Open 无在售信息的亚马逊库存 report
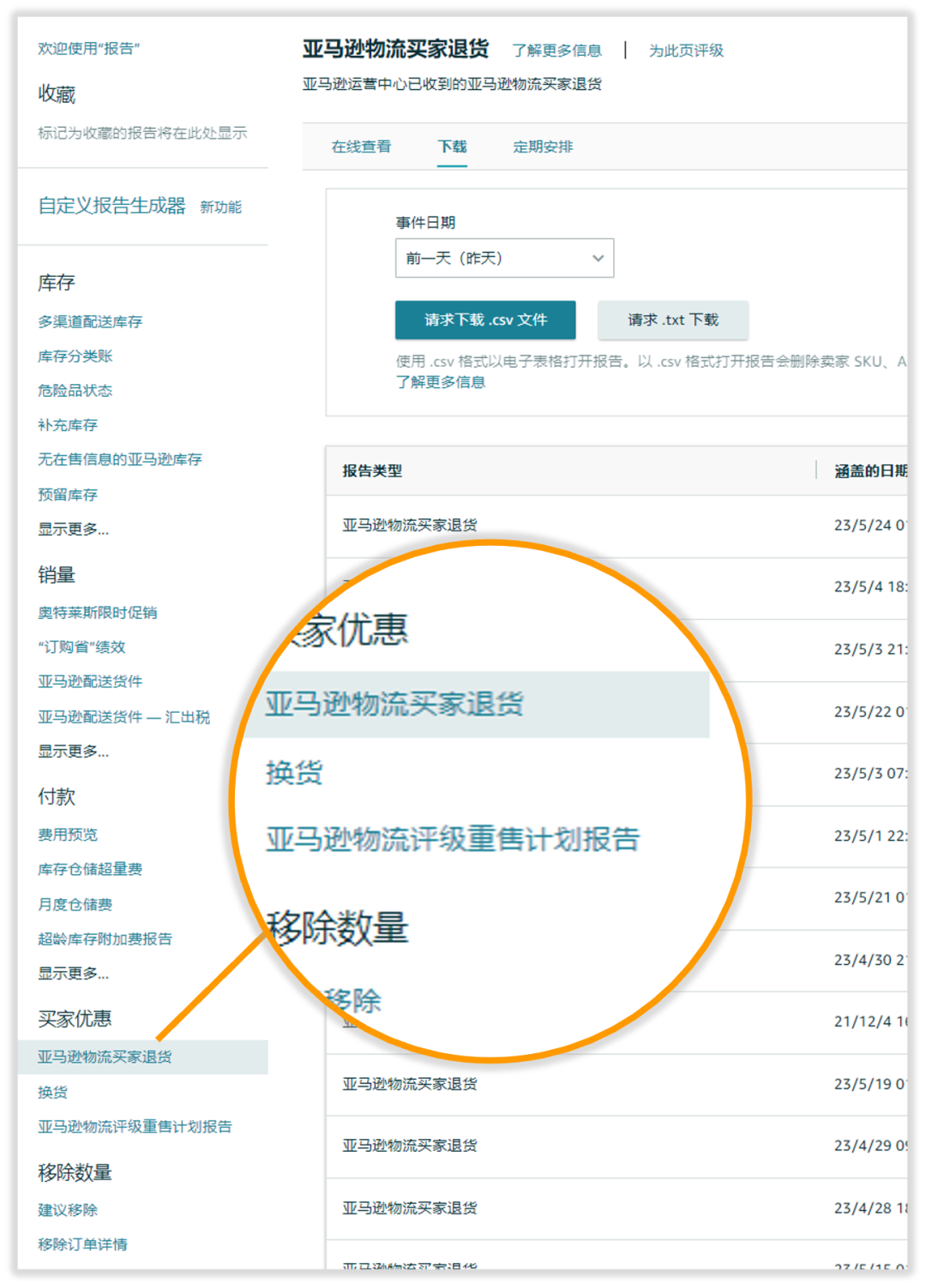 [120, 459]
